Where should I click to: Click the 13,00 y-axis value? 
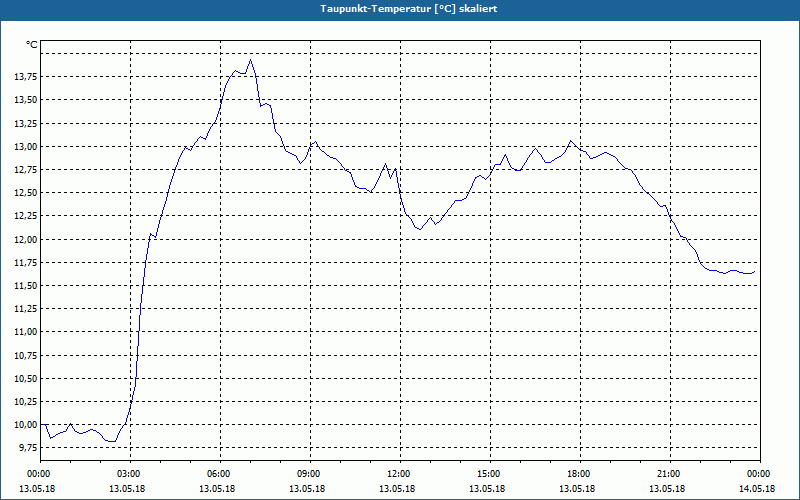27,147
